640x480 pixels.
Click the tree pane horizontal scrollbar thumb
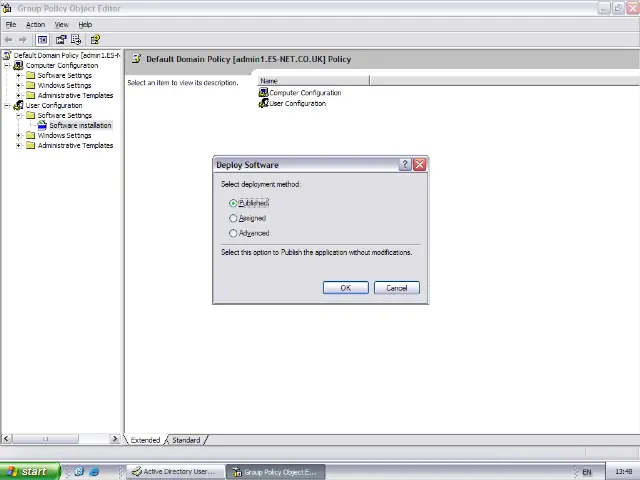[45, 439]
